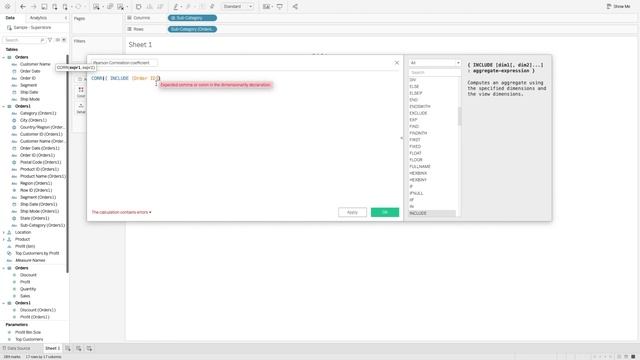
Task: Click the New Data Source icon
Action: (x=55, y=7)
